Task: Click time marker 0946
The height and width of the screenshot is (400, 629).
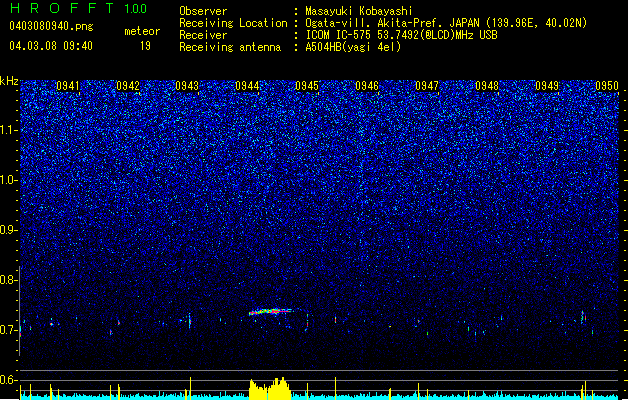Action: tap(367, 86)
